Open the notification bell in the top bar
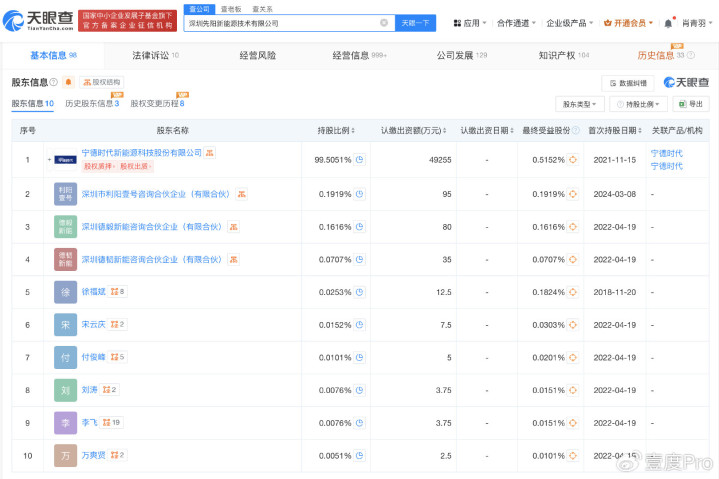The image size is (719, 479). click(669, 23)
